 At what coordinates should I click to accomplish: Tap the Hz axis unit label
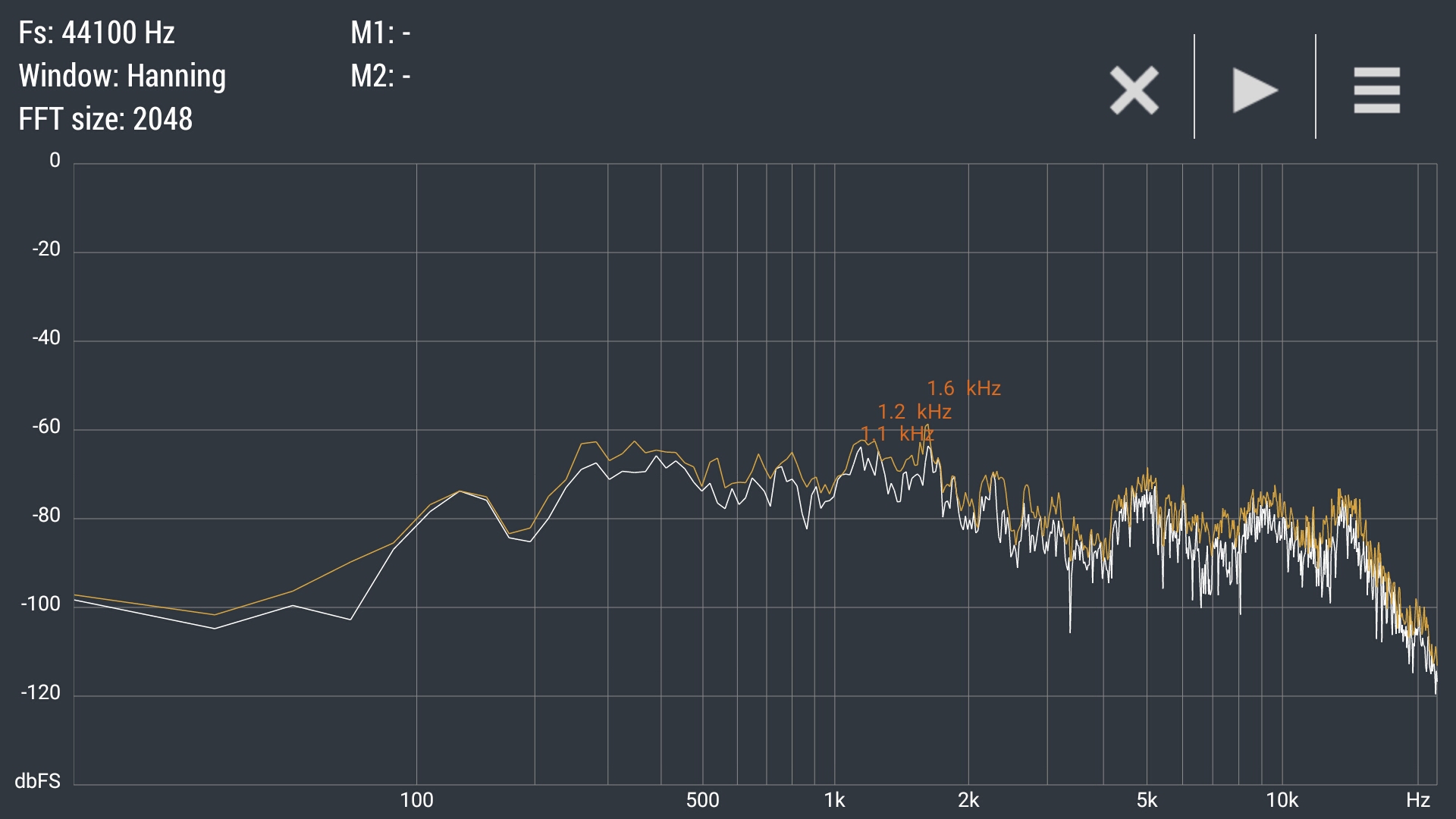click(1417, 800)
